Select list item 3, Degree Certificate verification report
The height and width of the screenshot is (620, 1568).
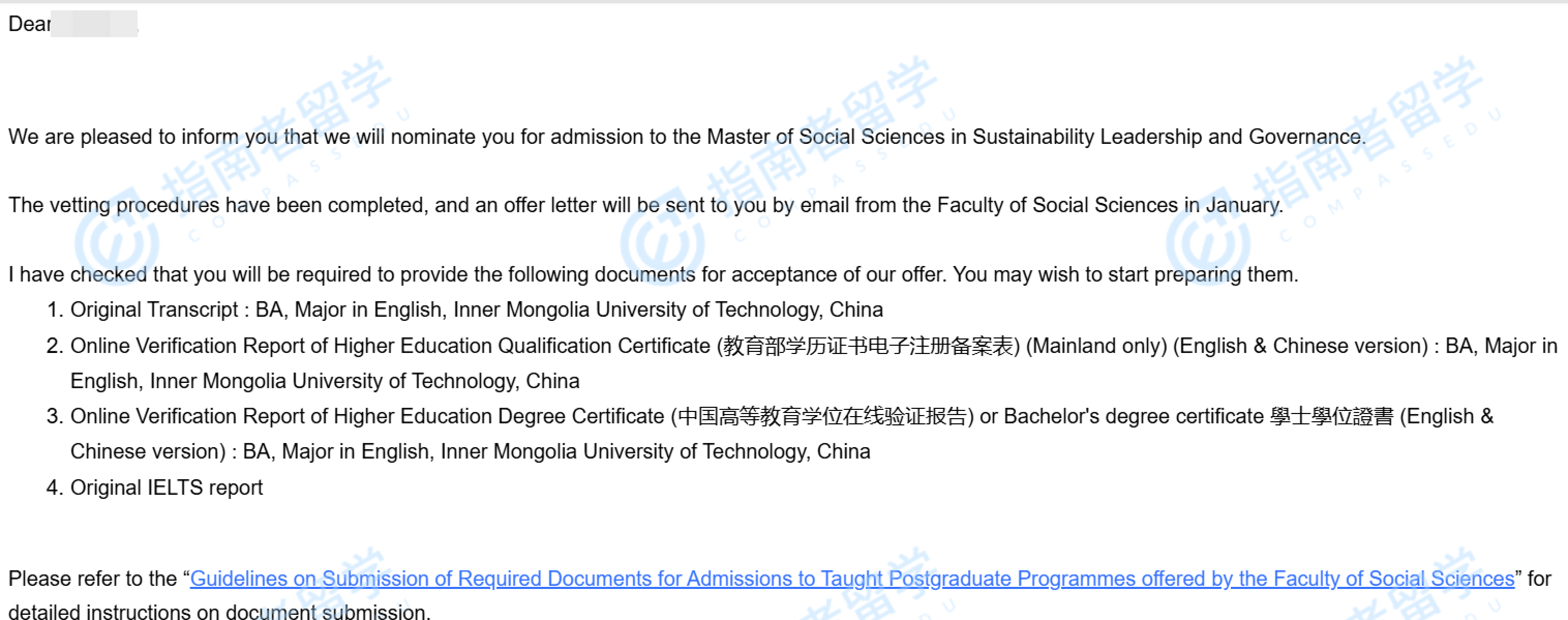tap(367, 416)
